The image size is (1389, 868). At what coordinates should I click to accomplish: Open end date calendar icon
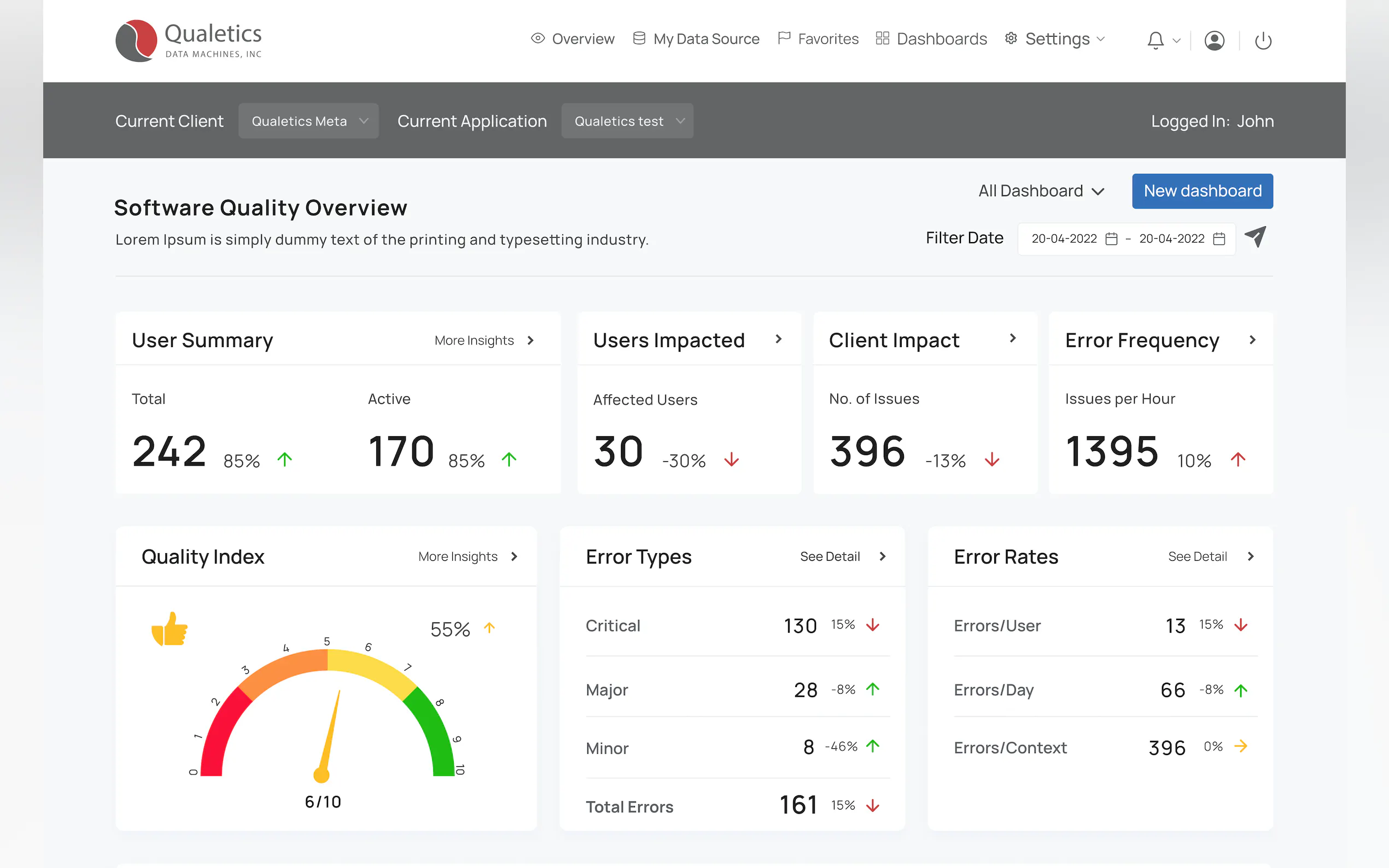tap(1219, 239)
